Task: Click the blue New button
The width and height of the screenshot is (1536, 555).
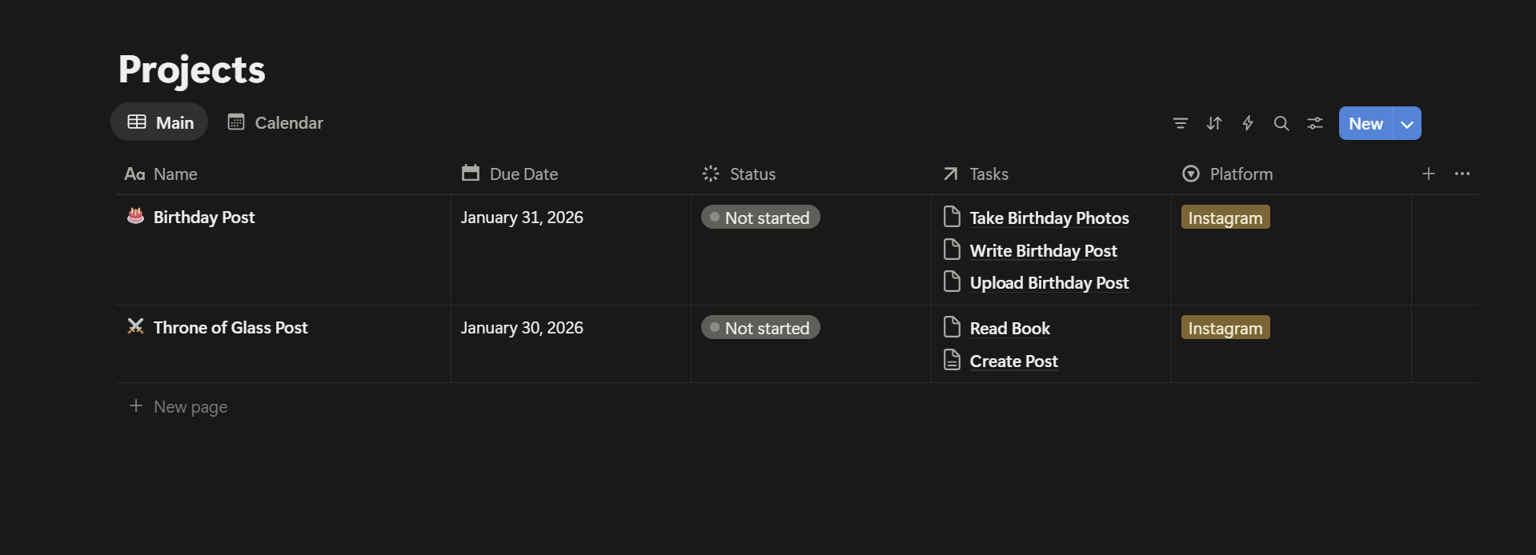Action: pos(1366,124)
